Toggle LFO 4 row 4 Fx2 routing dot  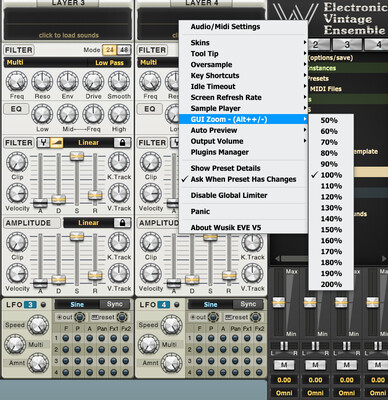click(x=259, y=372)
